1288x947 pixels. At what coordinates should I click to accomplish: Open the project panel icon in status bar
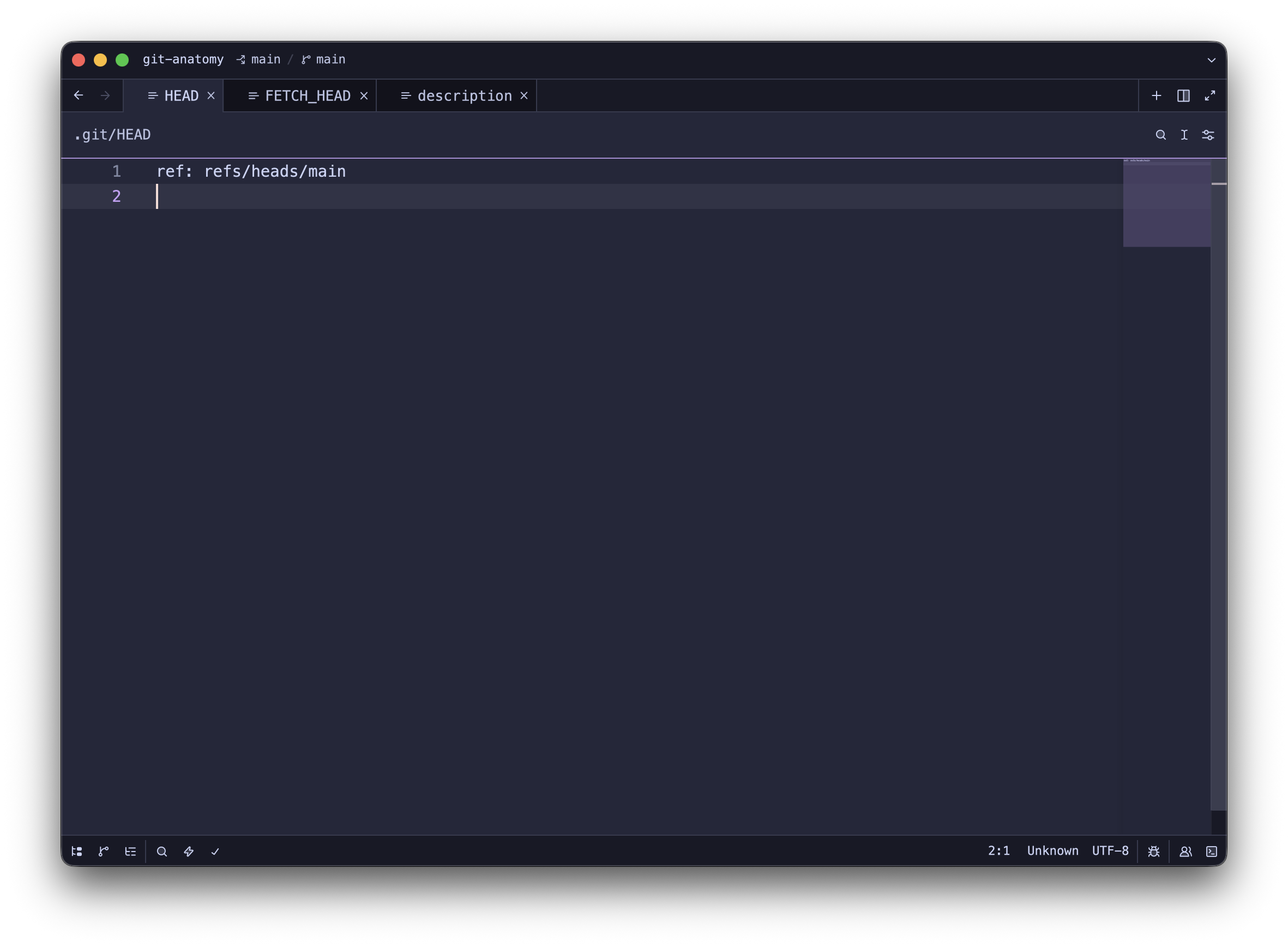coord(77,852)
